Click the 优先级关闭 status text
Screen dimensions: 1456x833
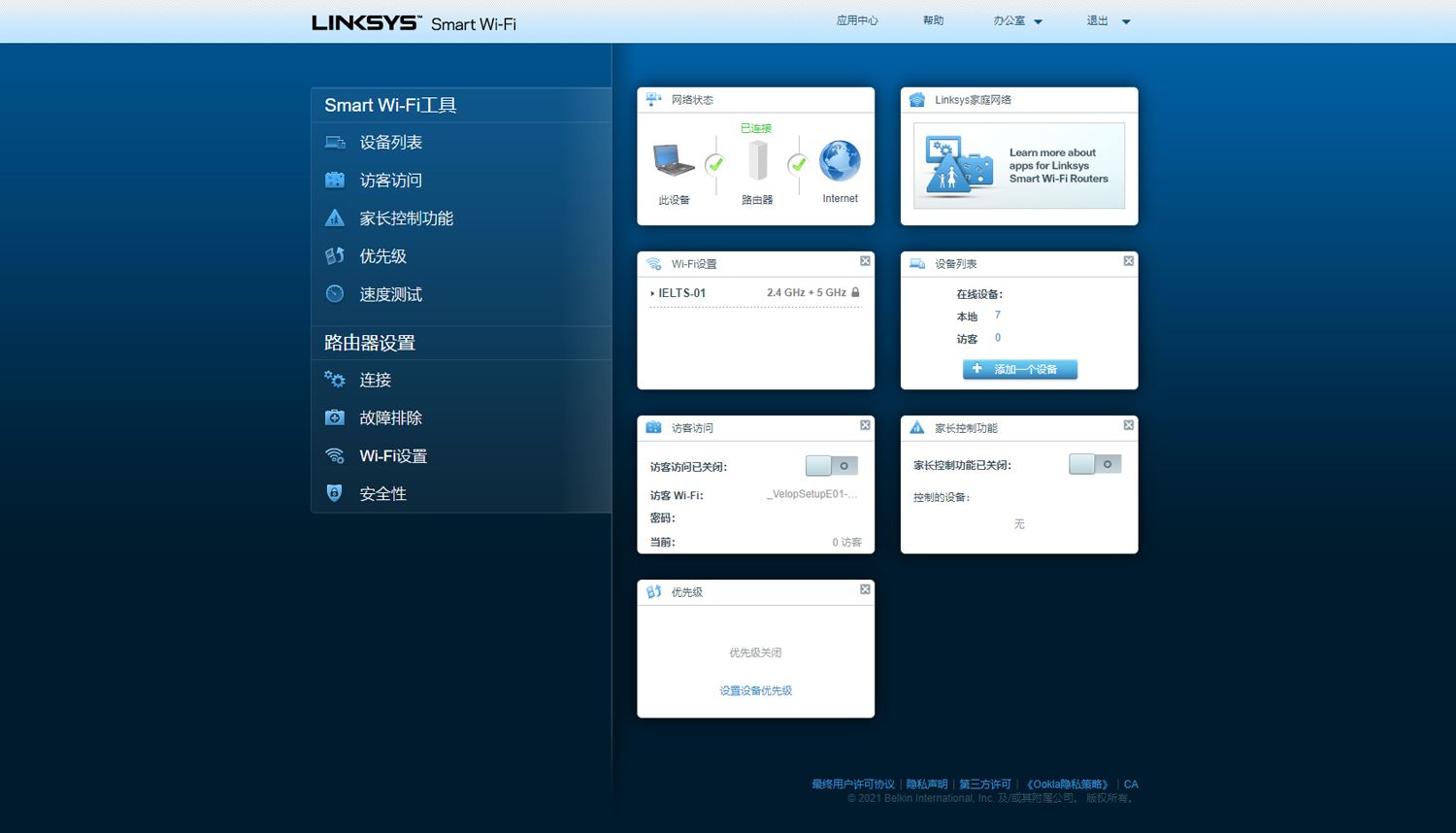tap(755, 652)
